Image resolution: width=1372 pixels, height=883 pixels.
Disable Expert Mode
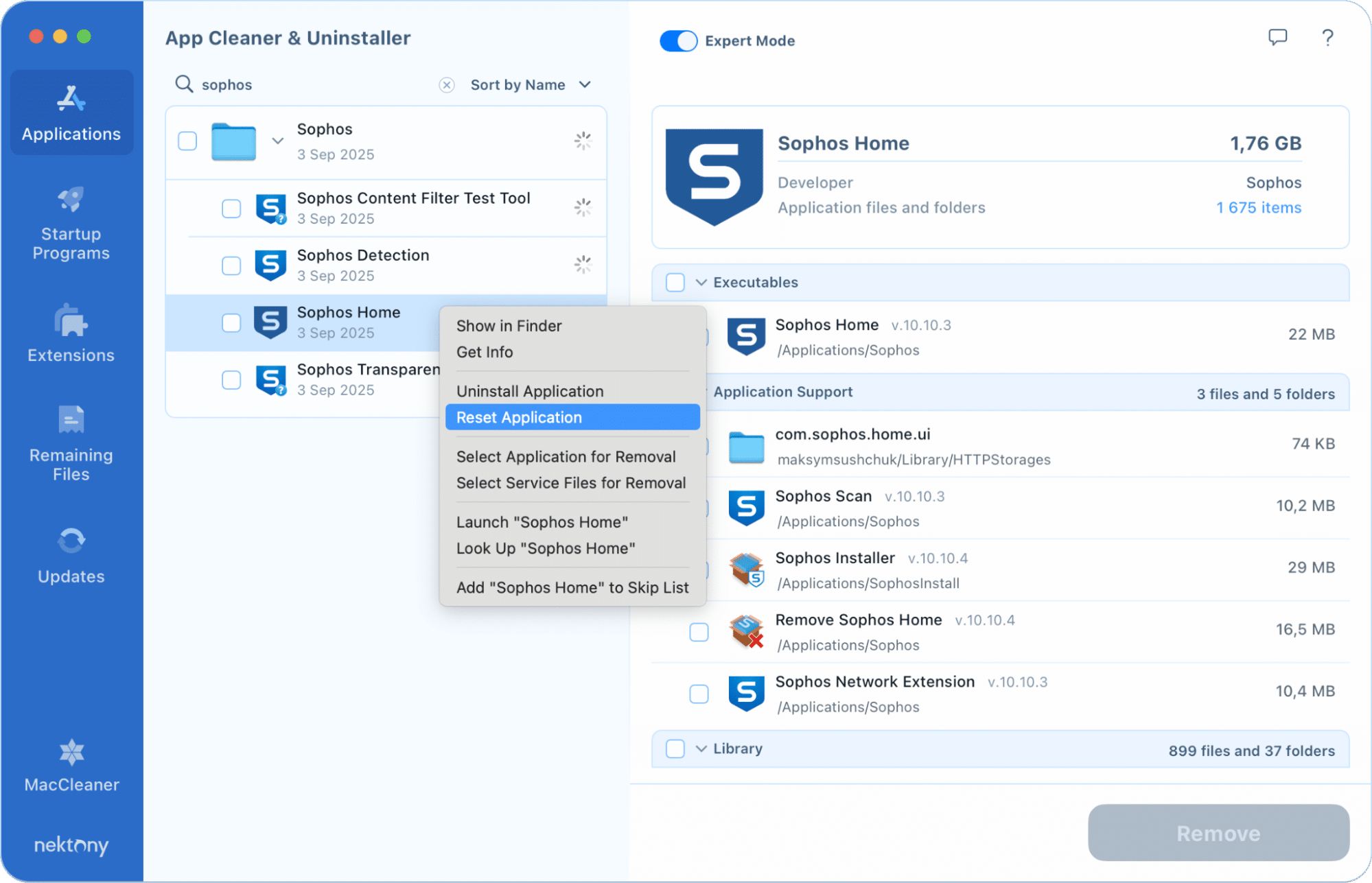pyautogui.click(x=678, y=40)
